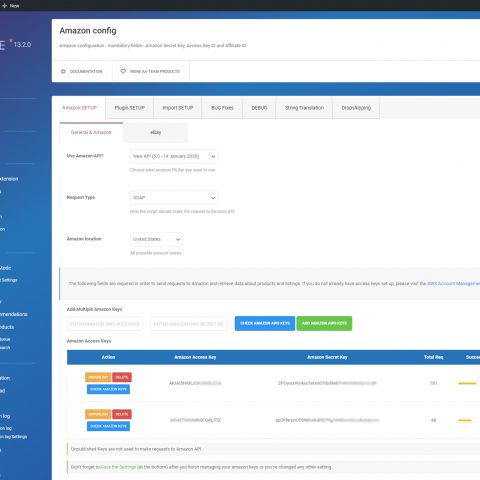The width and height of the screenshot is (480, 480).
Task: Open the Documentation link
Action: coord(82,71)
